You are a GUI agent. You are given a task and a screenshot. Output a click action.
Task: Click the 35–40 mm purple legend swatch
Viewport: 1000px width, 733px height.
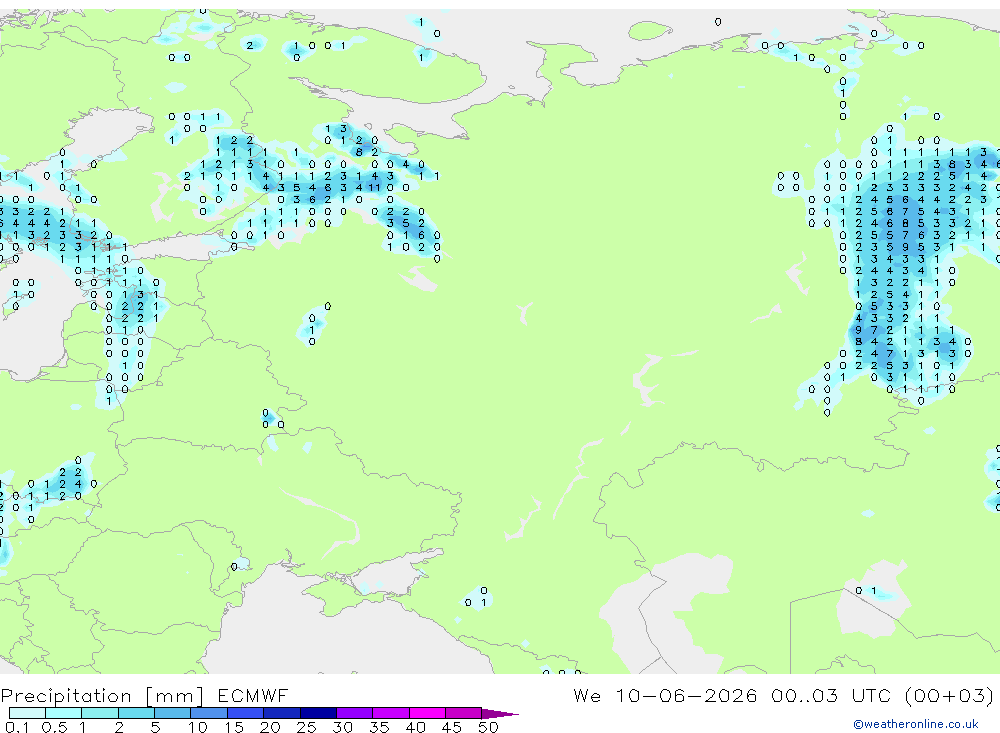point(391,713)
